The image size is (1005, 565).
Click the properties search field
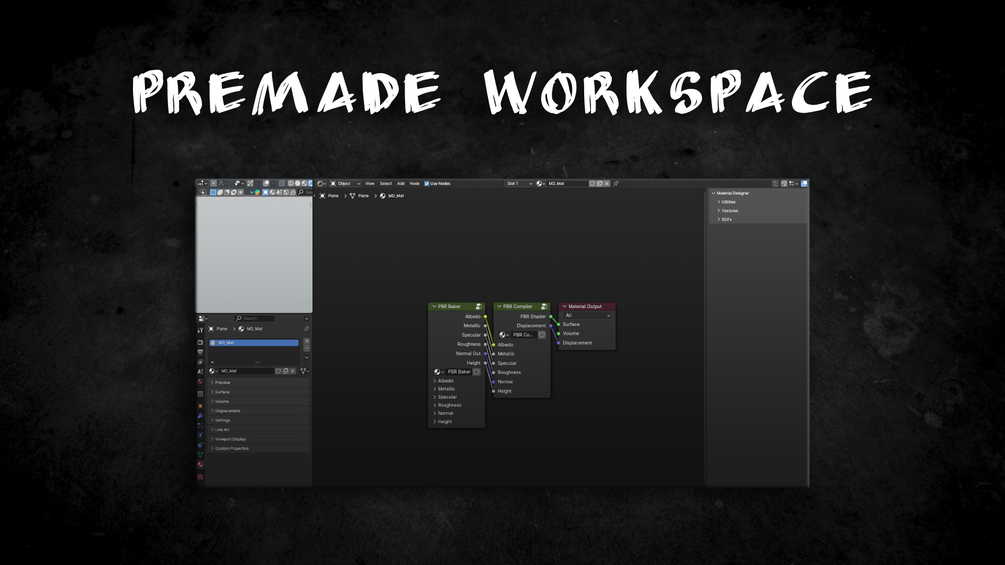[x=254, y=318]
